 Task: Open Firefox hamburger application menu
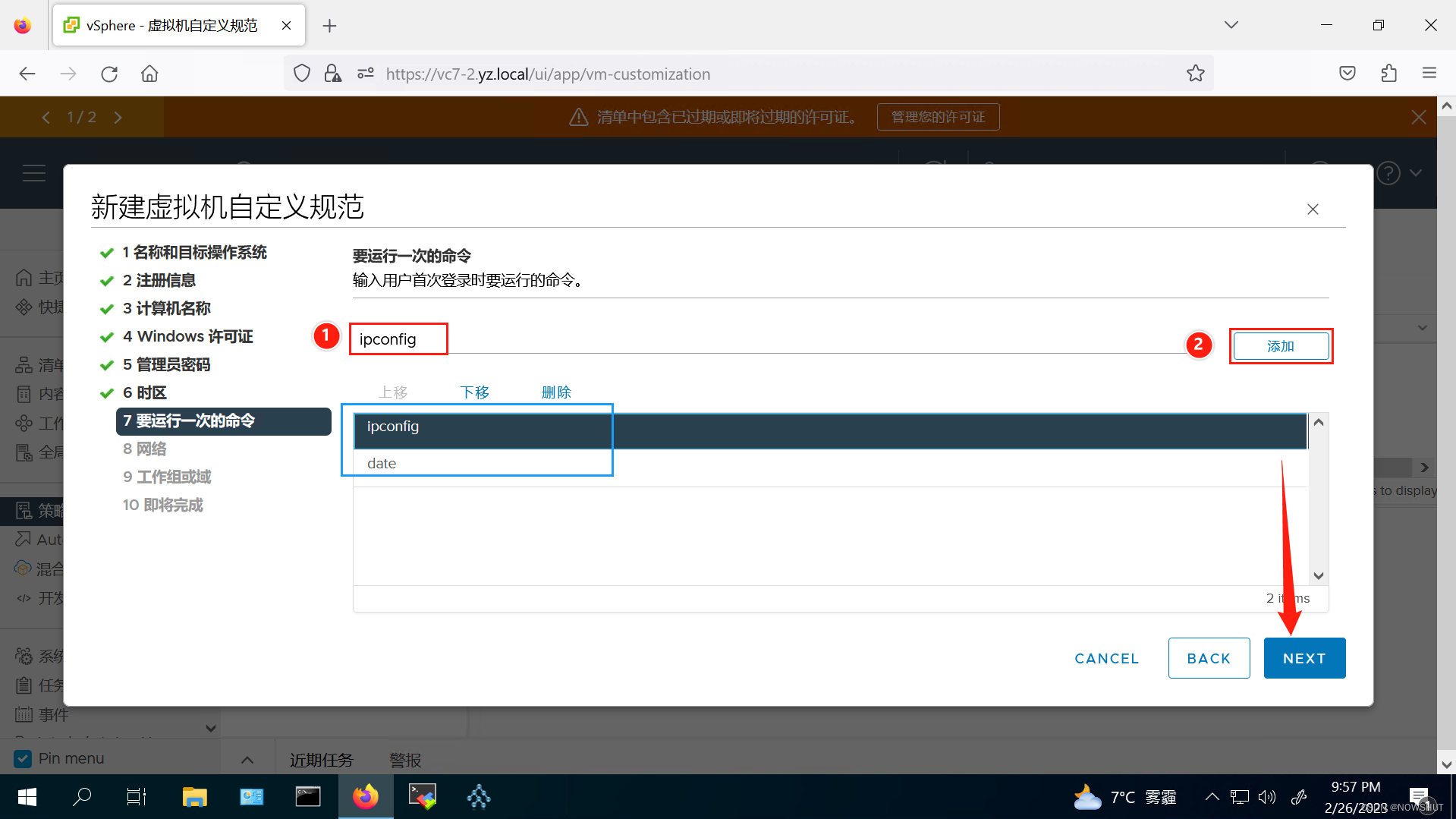(1429, 74)
